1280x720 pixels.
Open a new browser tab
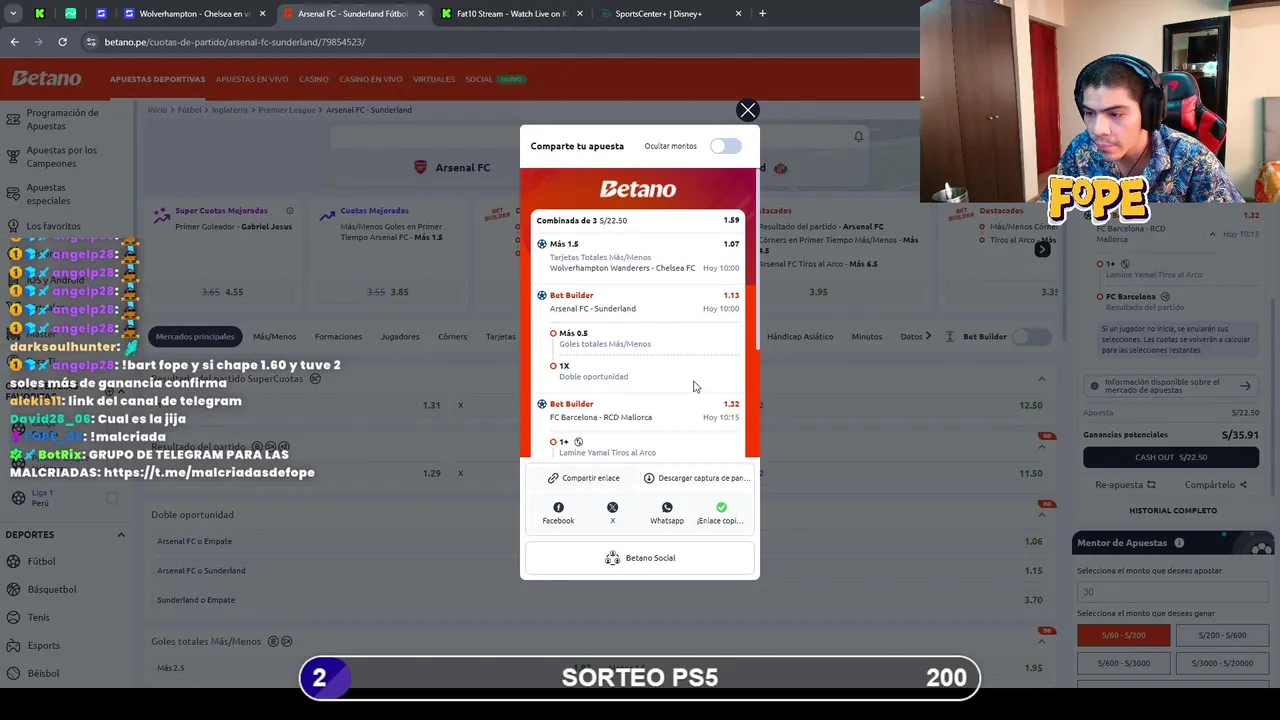(762, 14)
